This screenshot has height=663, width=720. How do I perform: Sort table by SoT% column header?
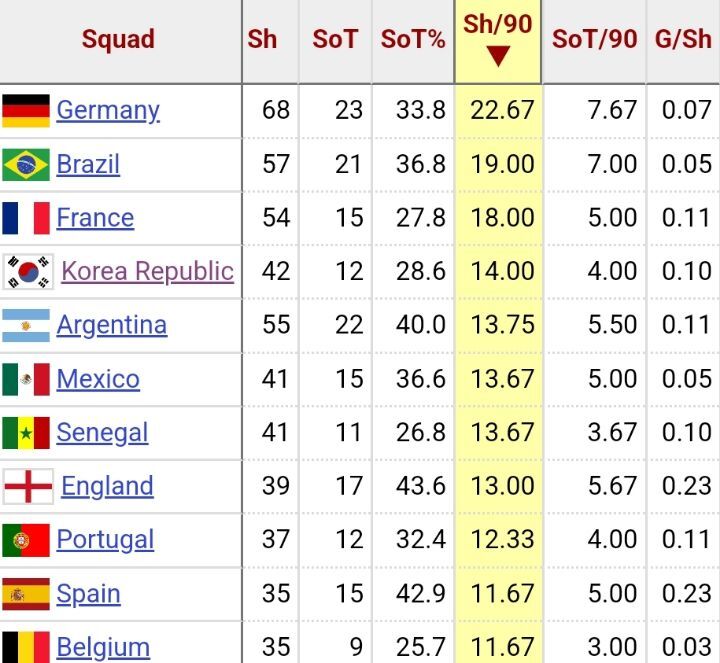pos(413,39)
